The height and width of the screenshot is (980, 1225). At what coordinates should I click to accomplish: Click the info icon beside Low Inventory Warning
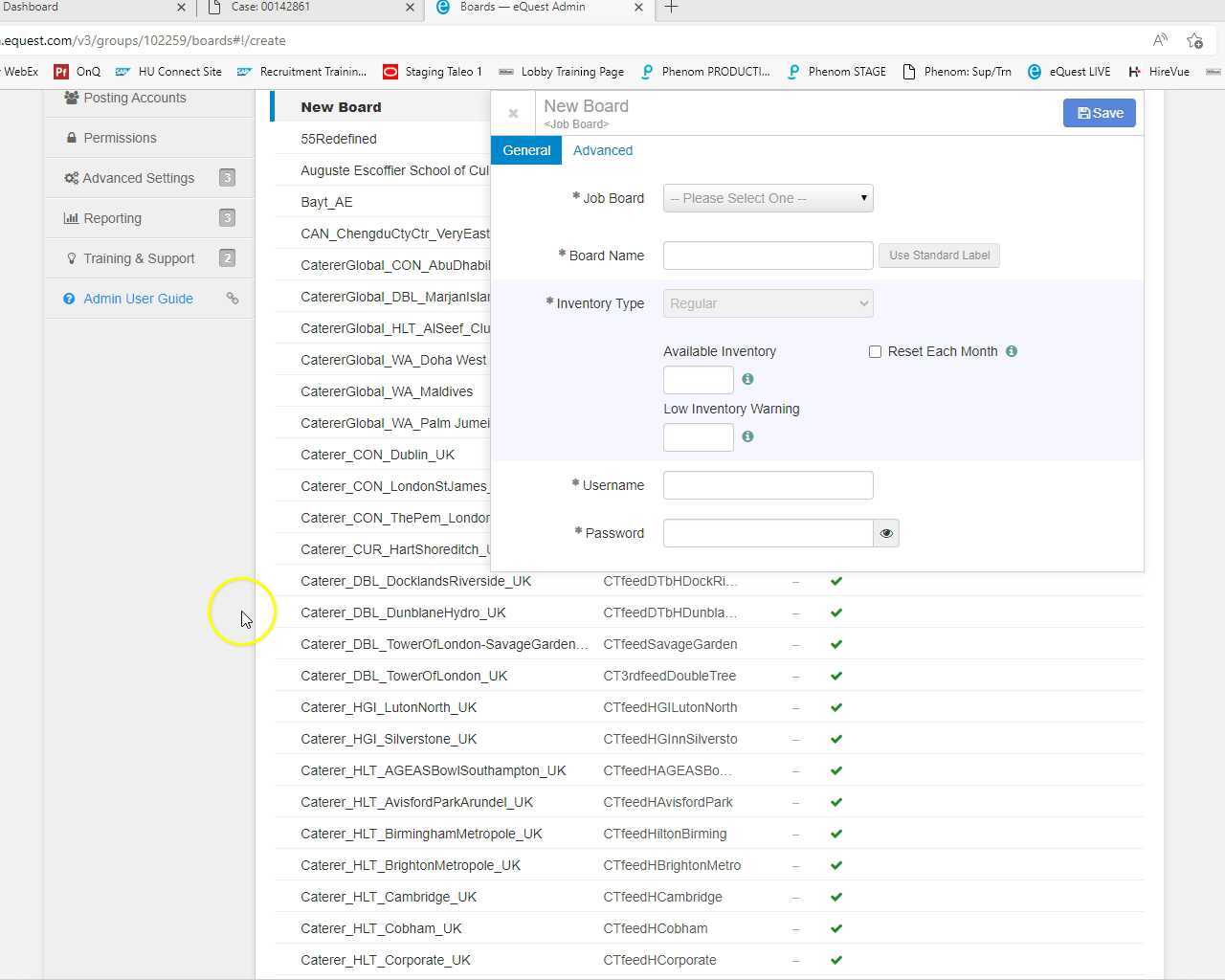747,436
